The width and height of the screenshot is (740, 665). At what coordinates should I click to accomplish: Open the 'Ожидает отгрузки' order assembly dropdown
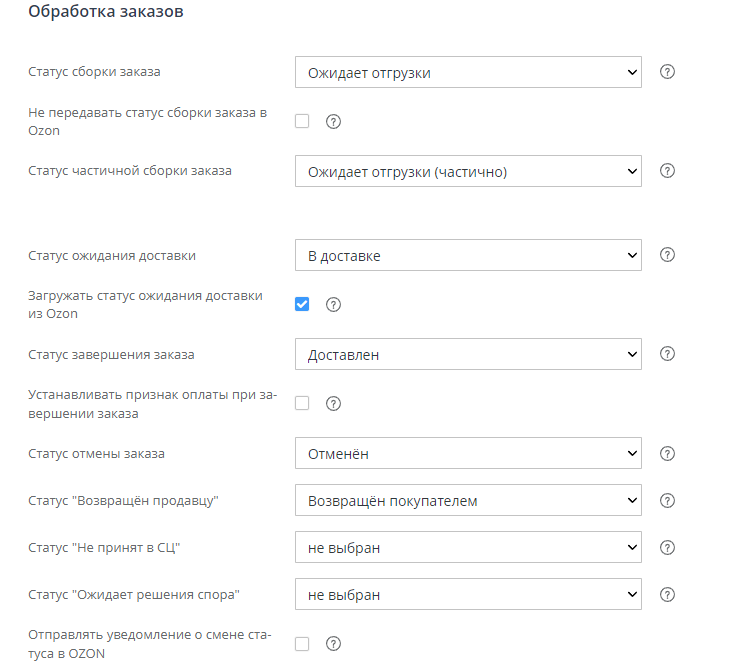click(468, 72)
